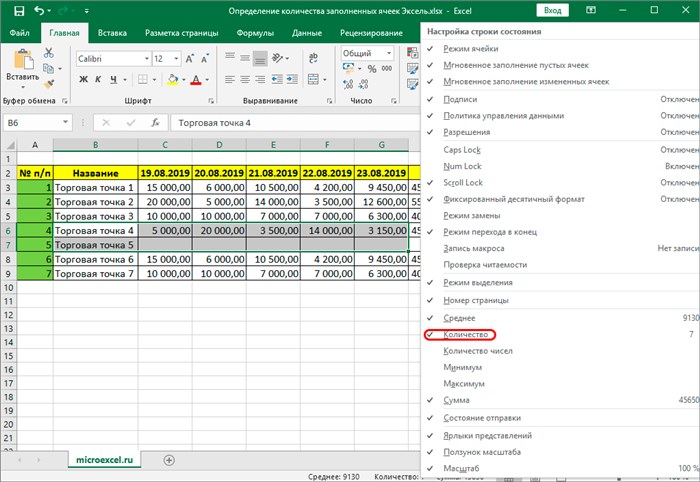The width and height of the screenshot is (700, 482).
Task: Click the Copy icon
Action: [48, 68]
